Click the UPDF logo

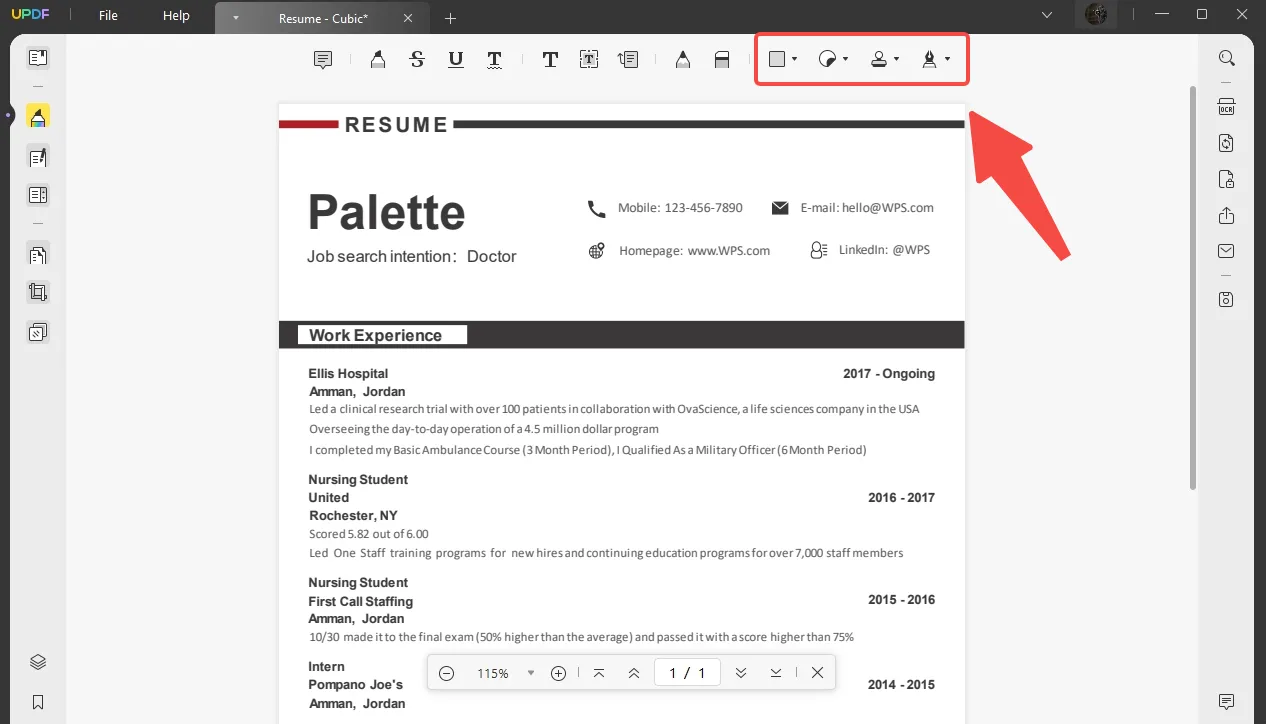point(31,16)
